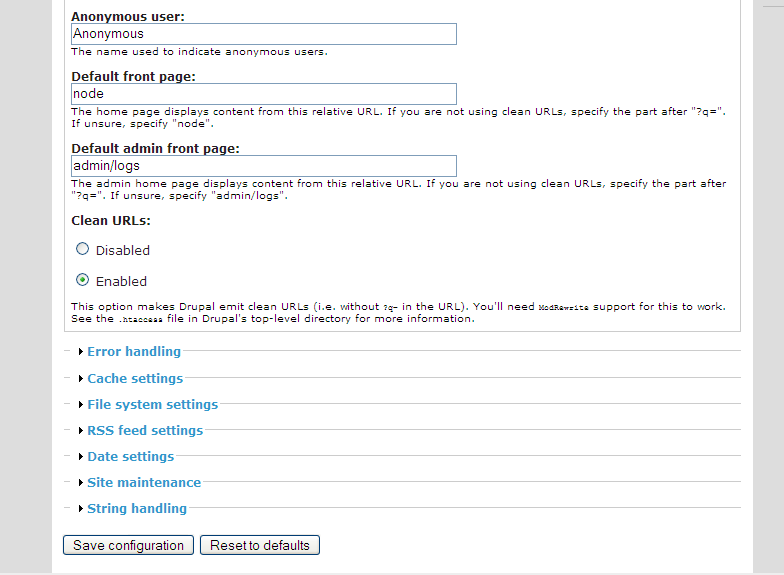
Task: Select the Enabled clean URLs radio button
Action: click(x=83, y=281)
